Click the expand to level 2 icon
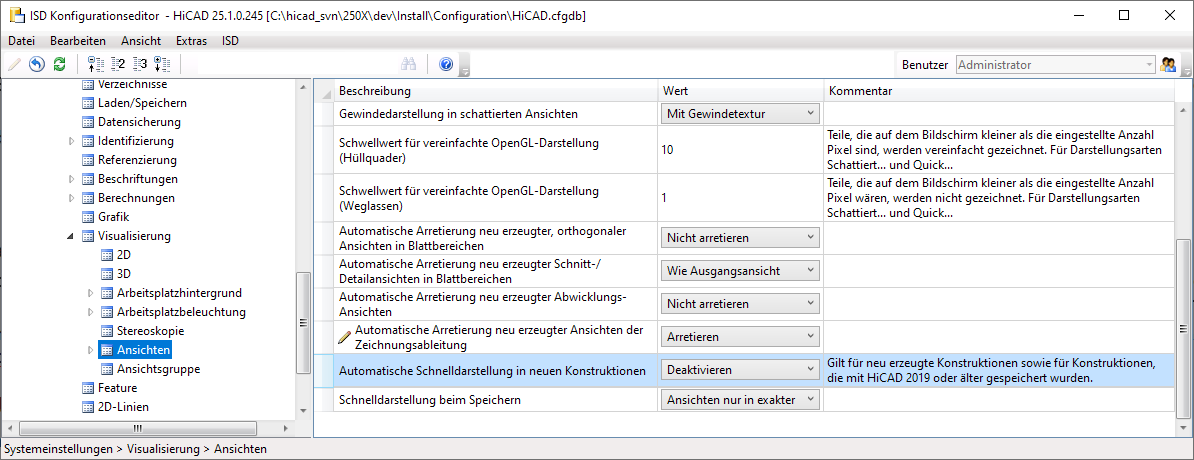This screenshot has width=1194, height=460. (117, 65)
